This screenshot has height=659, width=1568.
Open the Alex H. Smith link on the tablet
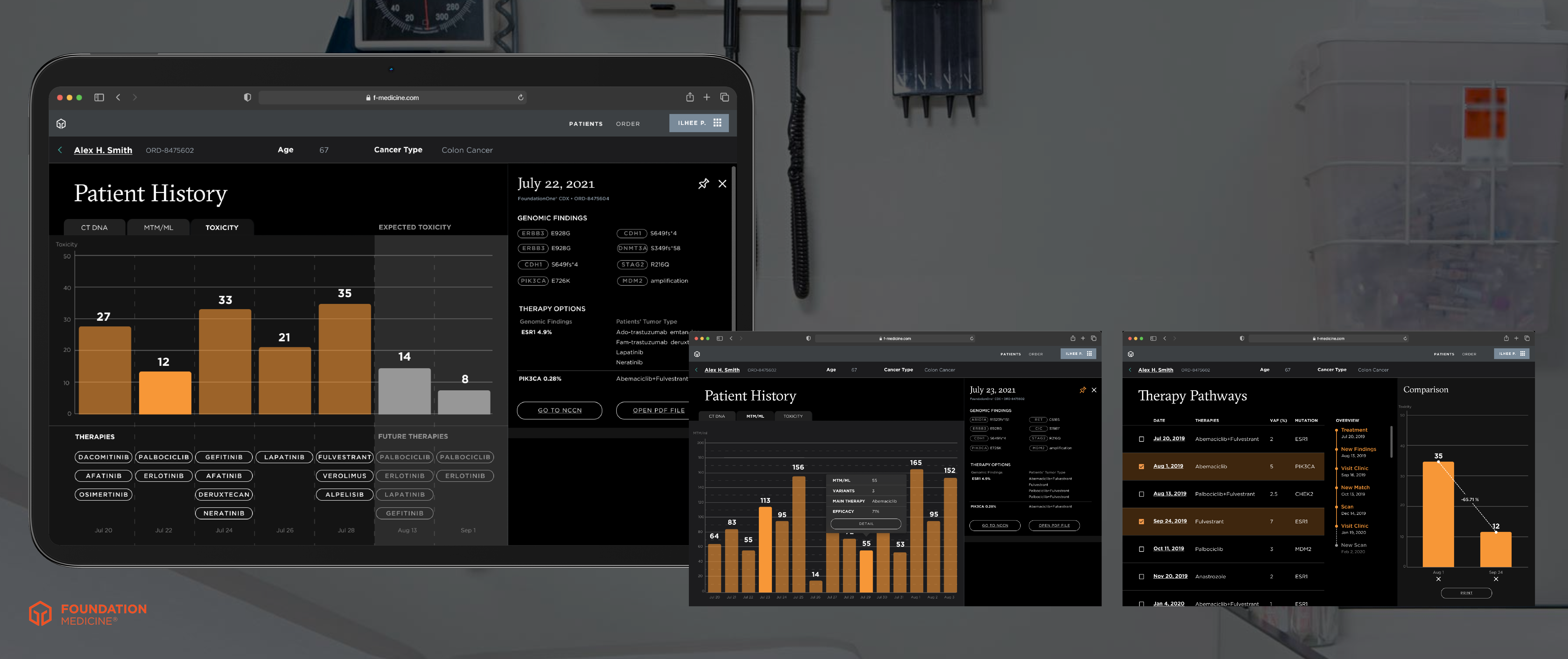tap(103, 151)
